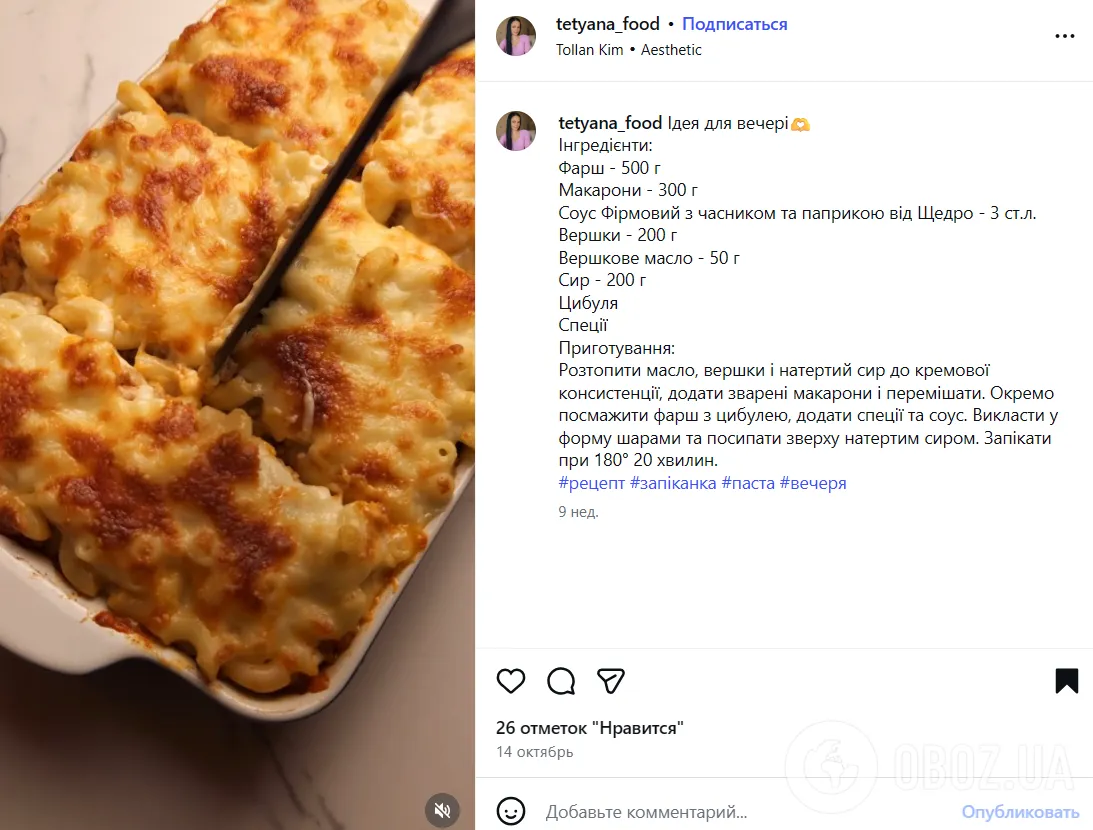Open the tetyana_food username in the header
This screenshot has width=1093, height=830.
tap(607, 23)
